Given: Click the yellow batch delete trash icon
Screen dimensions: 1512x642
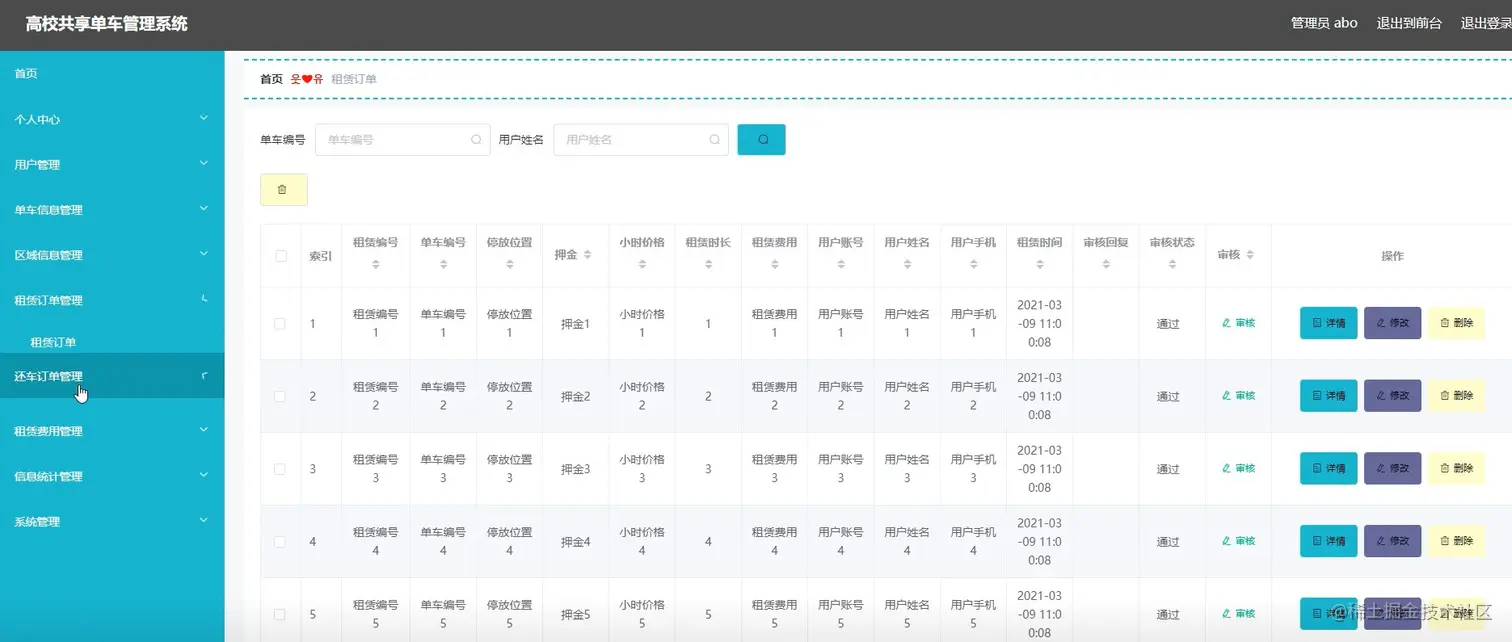Looking at the screenshot, I should (x=283, y=189).
